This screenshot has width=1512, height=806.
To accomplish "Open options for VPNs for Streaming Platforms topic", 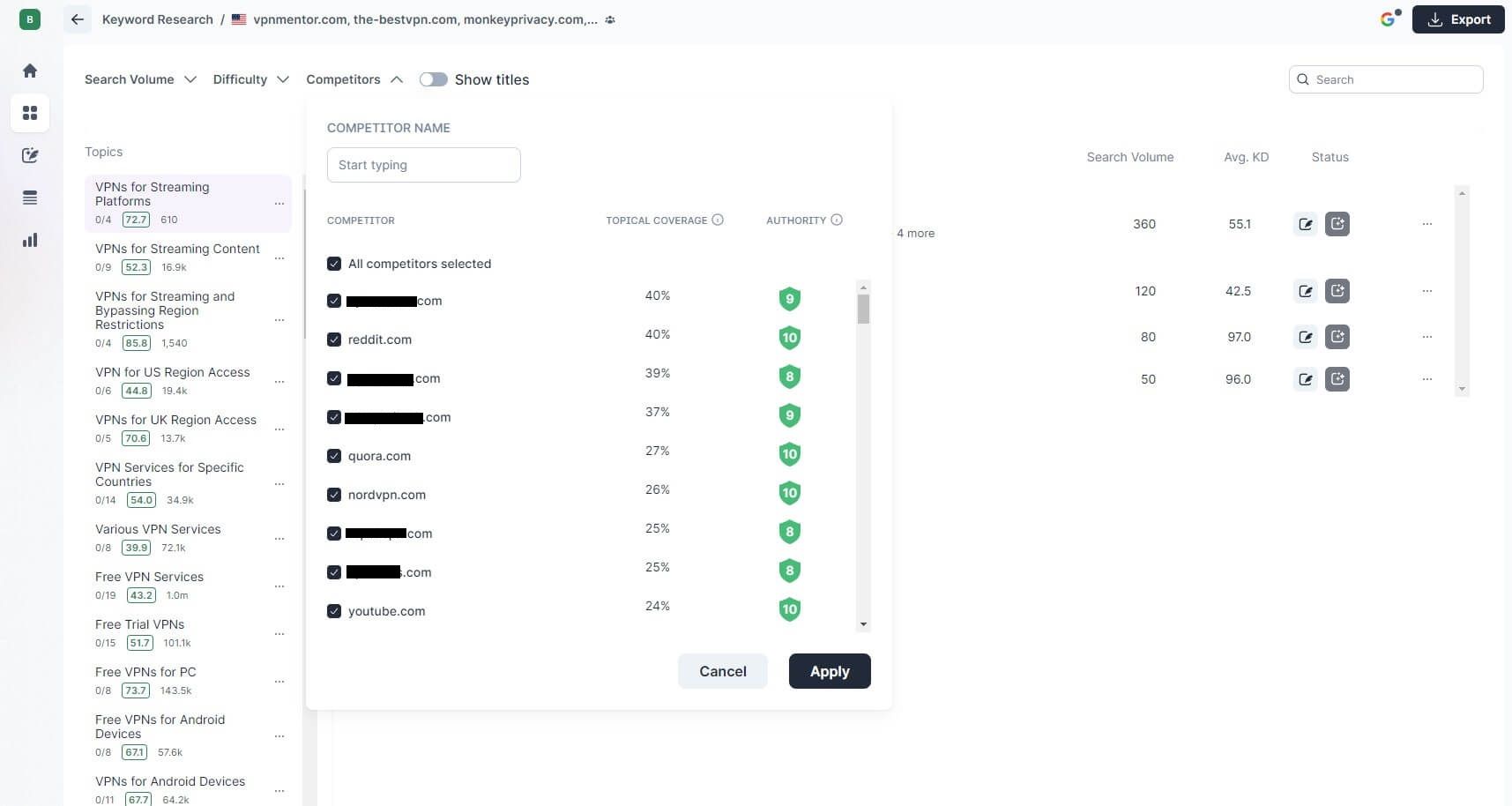I will click(279, 204).
